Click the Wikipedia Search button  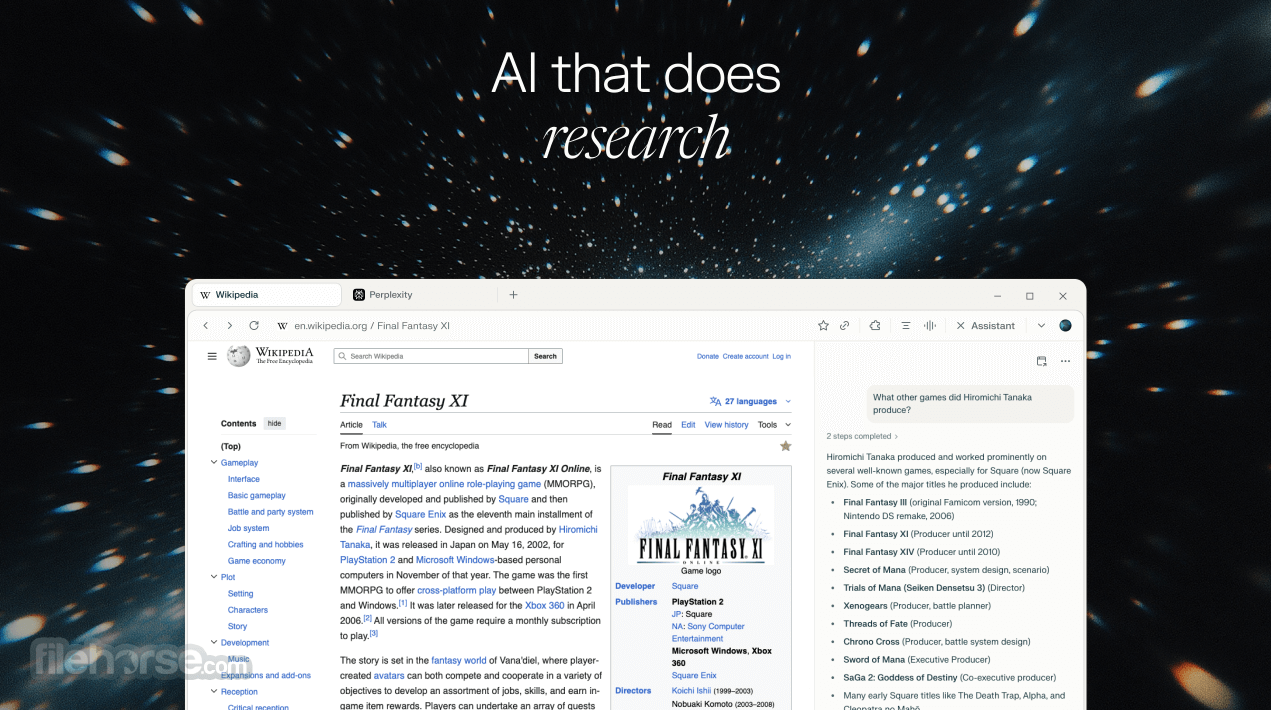(x=545, y=356)
